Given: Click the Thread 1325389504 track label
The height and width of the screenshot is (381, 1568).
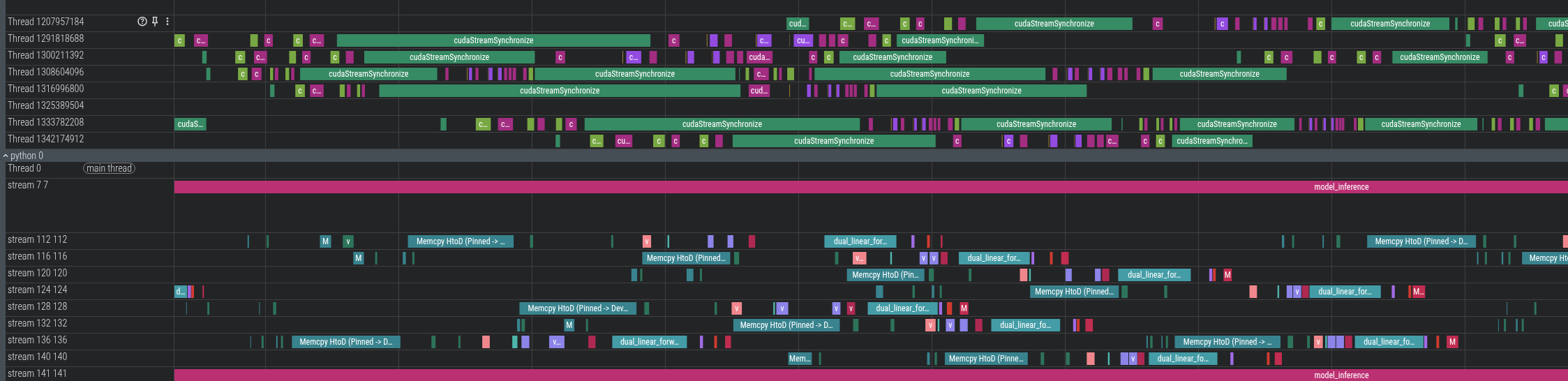Looking at the screenshot, I should coord(46,105).
